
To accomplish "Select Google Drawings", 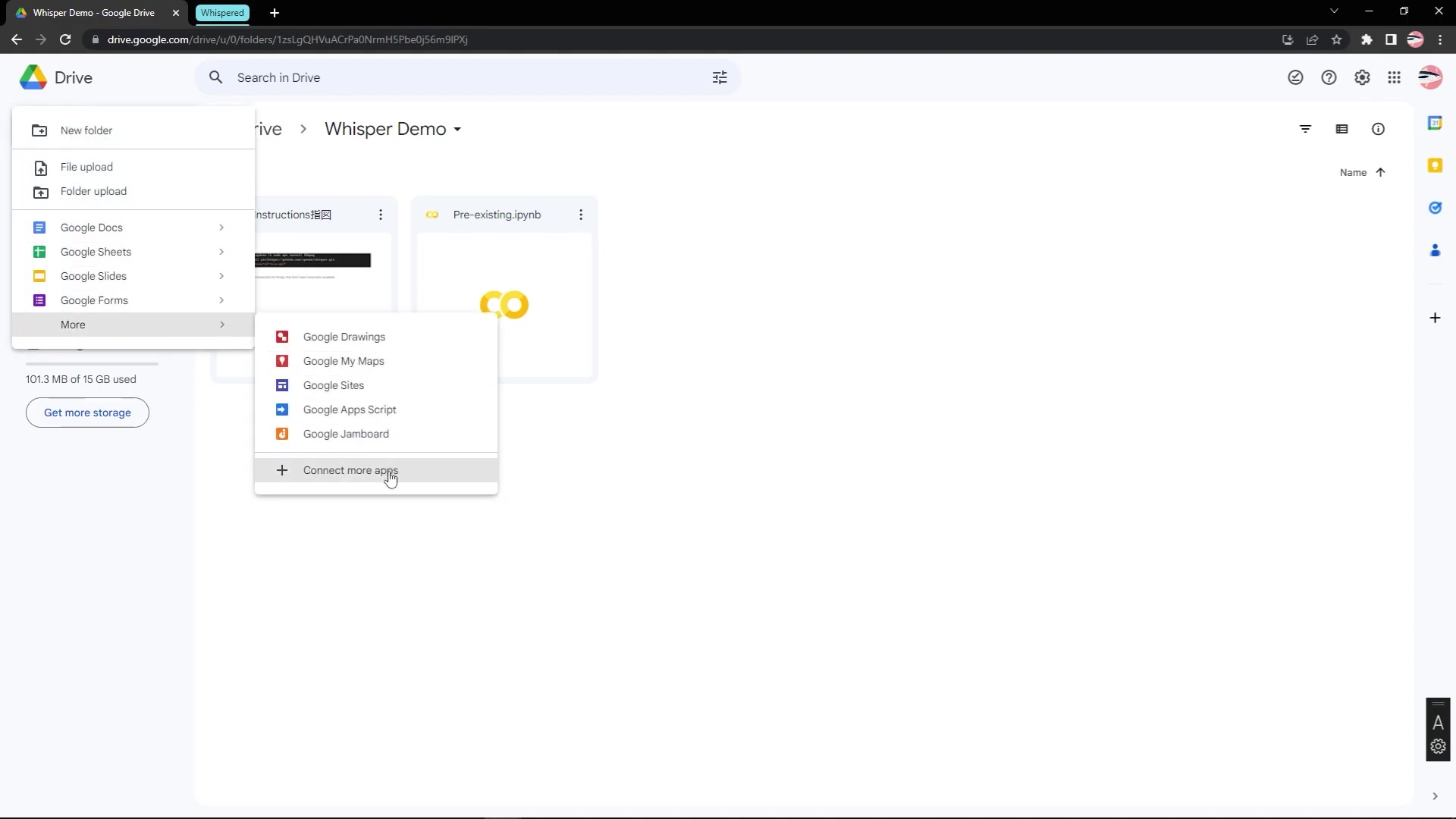I will click(376, 337).
